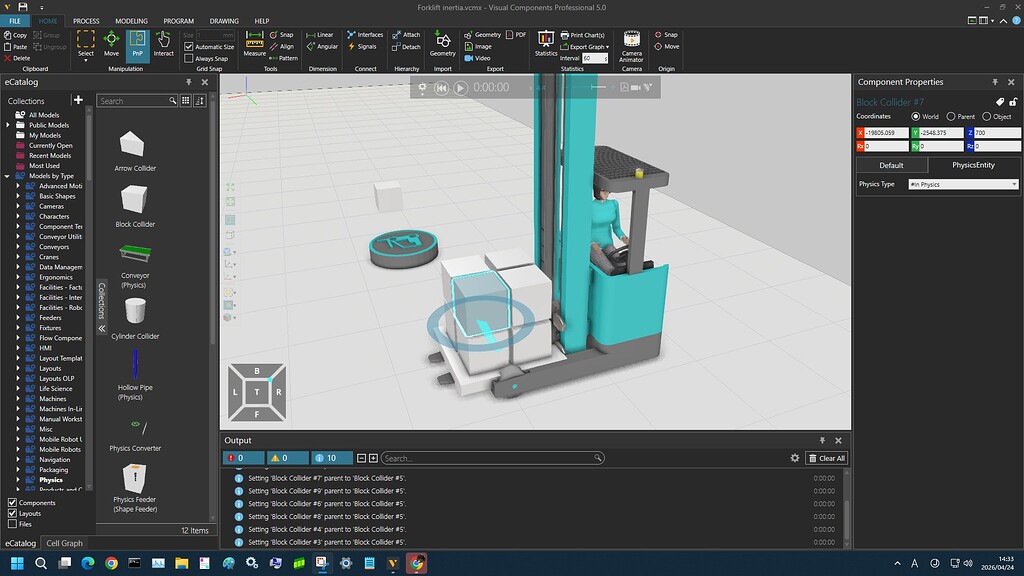The height and width of the screenshot is (576, 1024).
Task: Select the Object coordinates radio button
Action: point(986,116)
